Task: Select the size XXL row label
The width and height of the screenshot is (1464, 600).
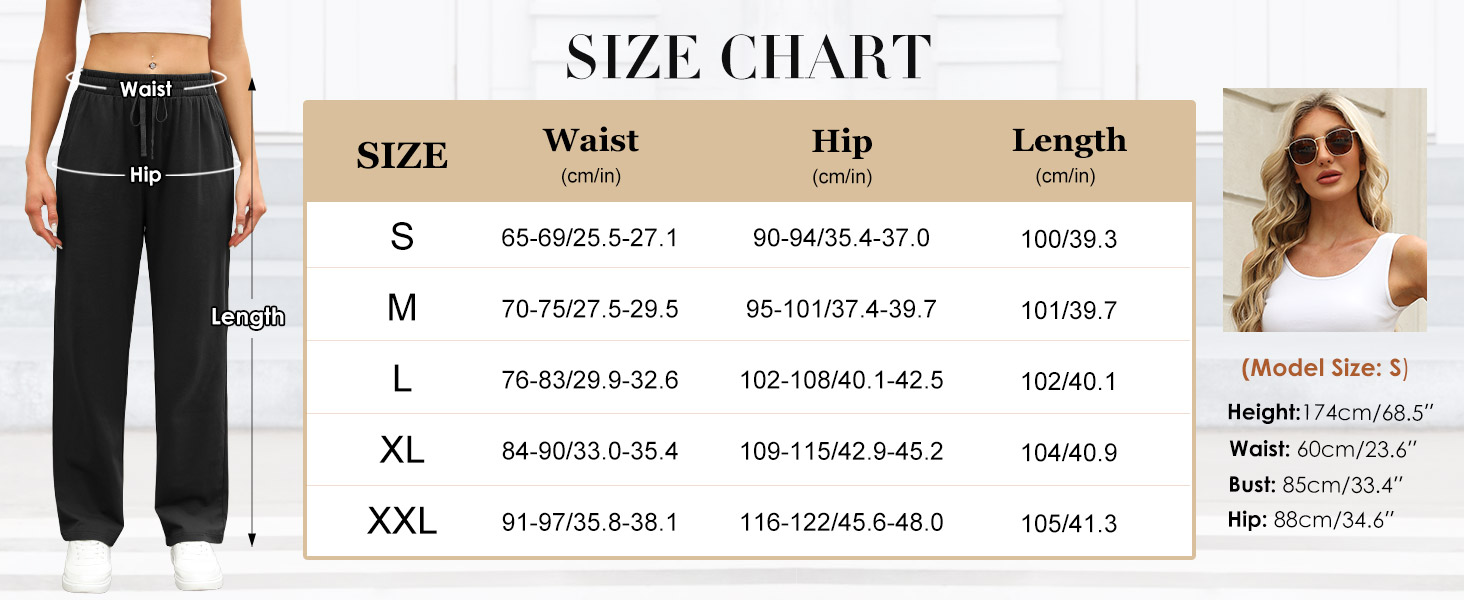Action: pos(402,522)
